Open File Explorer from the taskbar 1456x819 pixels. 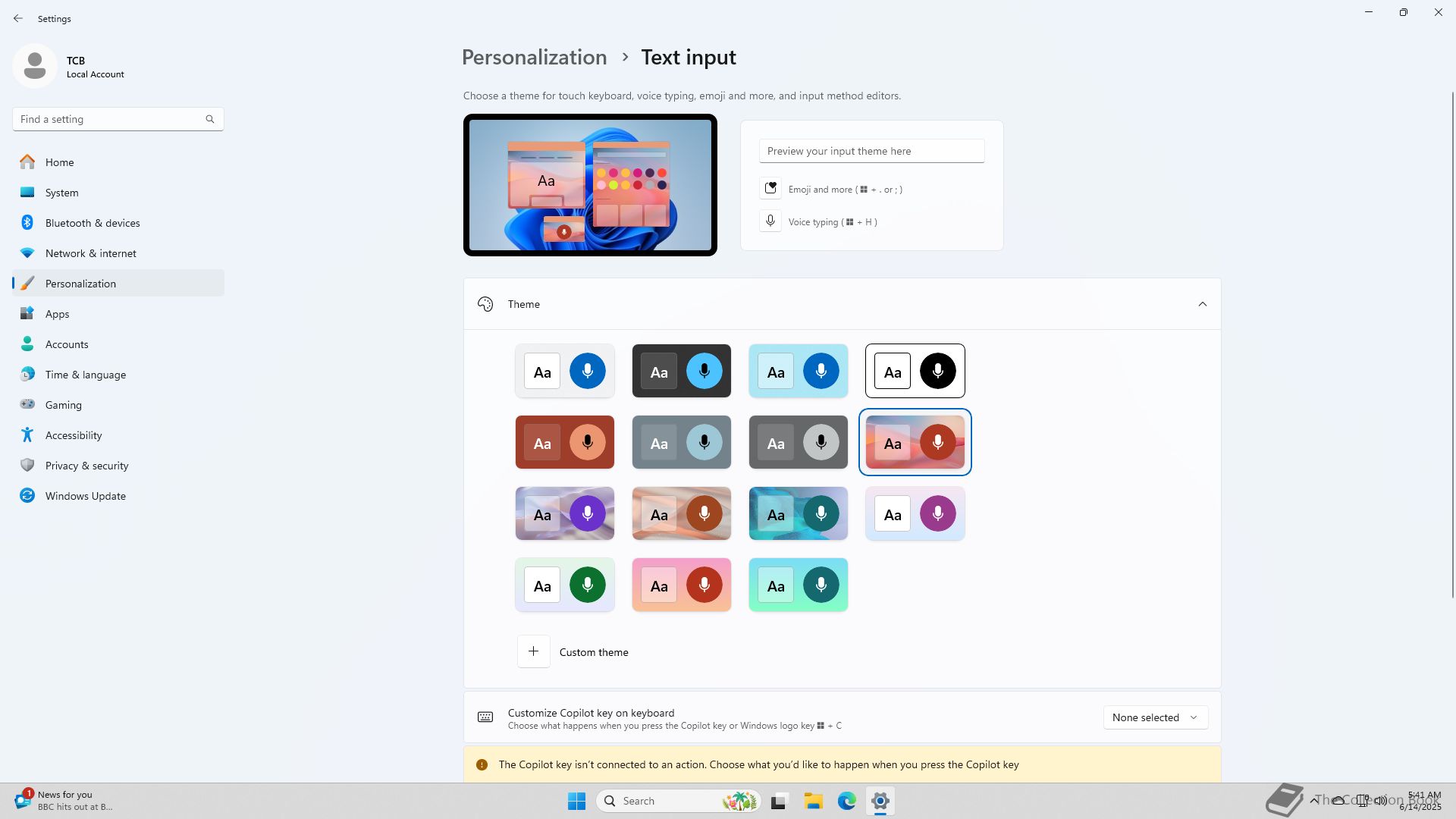tap(814, 801)
